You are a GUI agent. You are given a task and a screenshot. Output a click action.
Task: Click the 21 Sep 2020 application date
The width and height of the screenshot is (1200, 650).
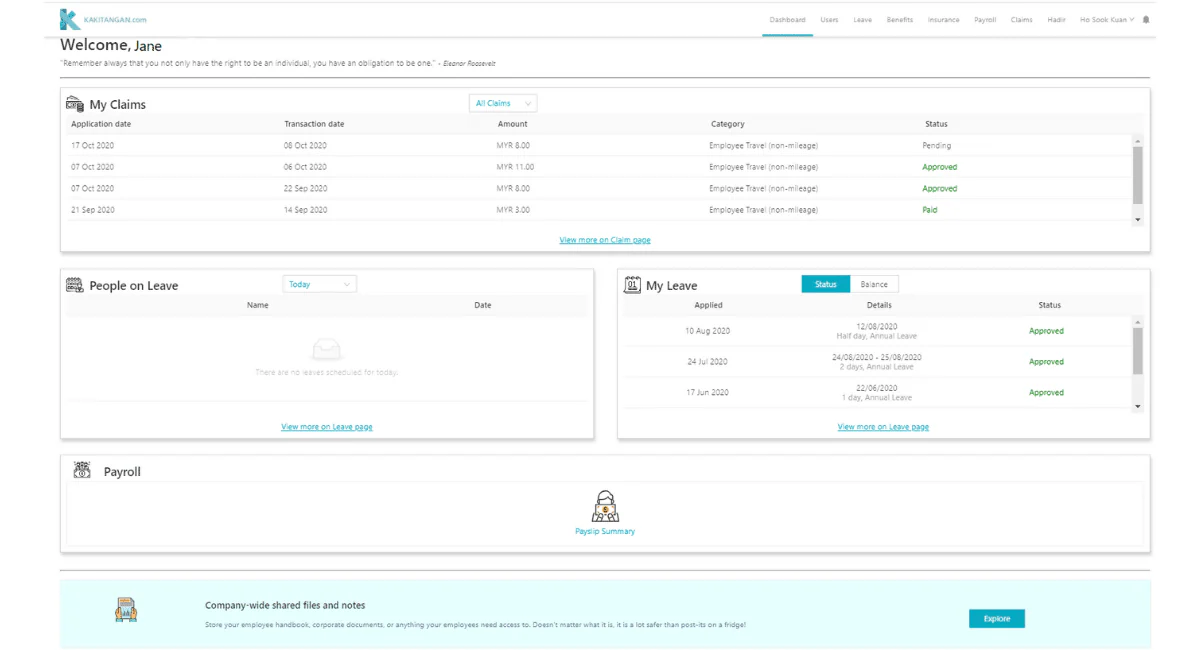92,210
